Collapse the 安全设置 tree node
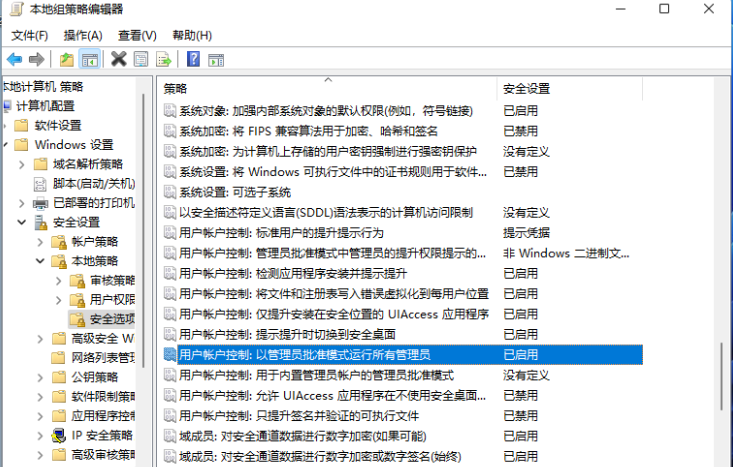 [x=22, y=222]
